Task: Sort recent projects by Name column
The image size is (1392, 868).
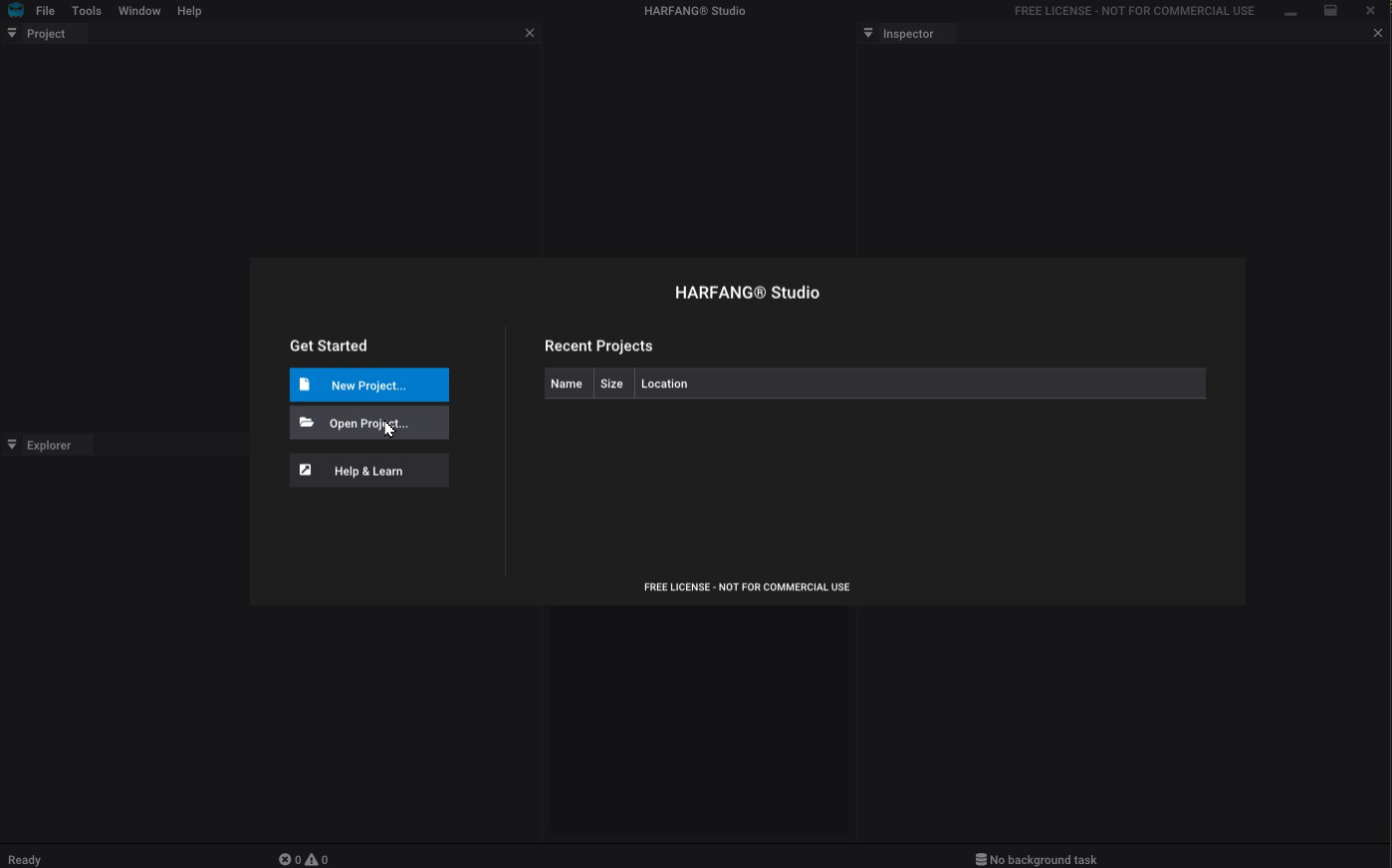Action: [x=569, y=383]
